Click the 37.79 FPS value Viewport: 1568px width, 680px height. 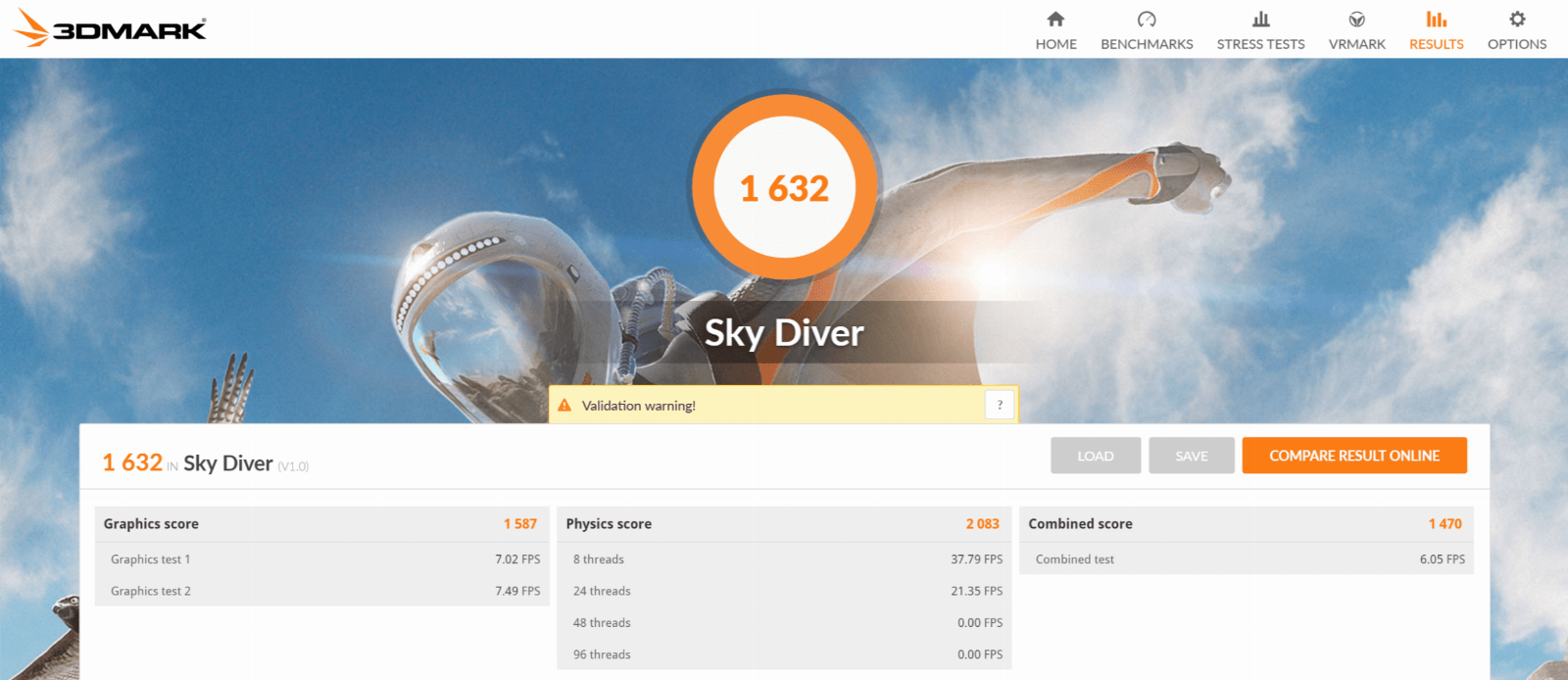[x=977, y=559]
